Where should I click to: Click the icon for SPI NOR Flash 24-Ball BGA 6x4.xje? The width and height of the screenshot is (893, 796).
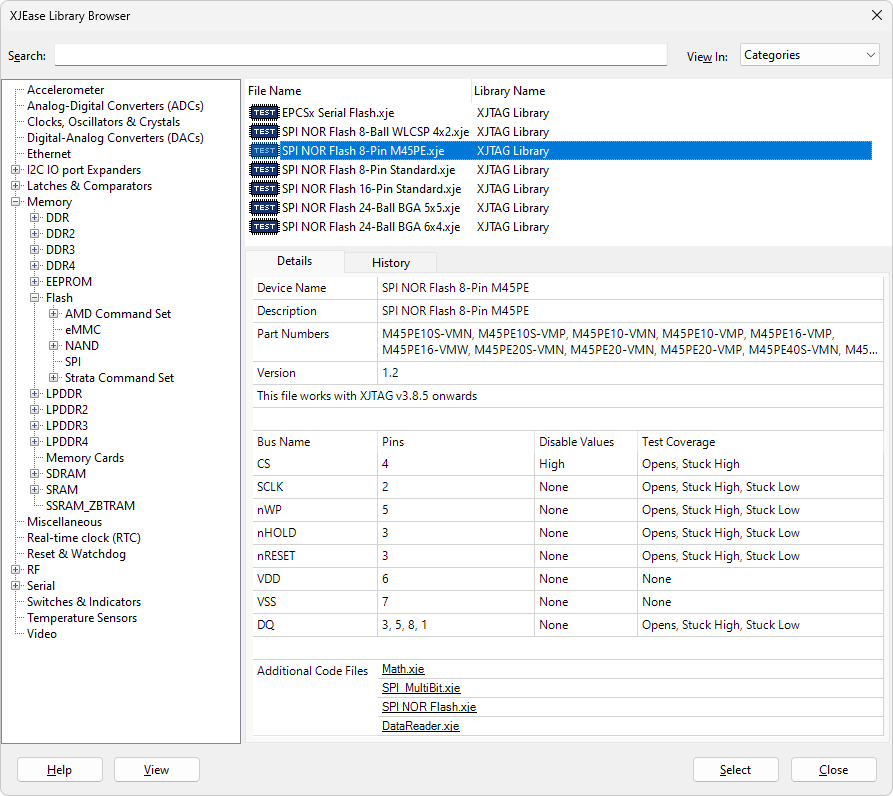(264, 227)
